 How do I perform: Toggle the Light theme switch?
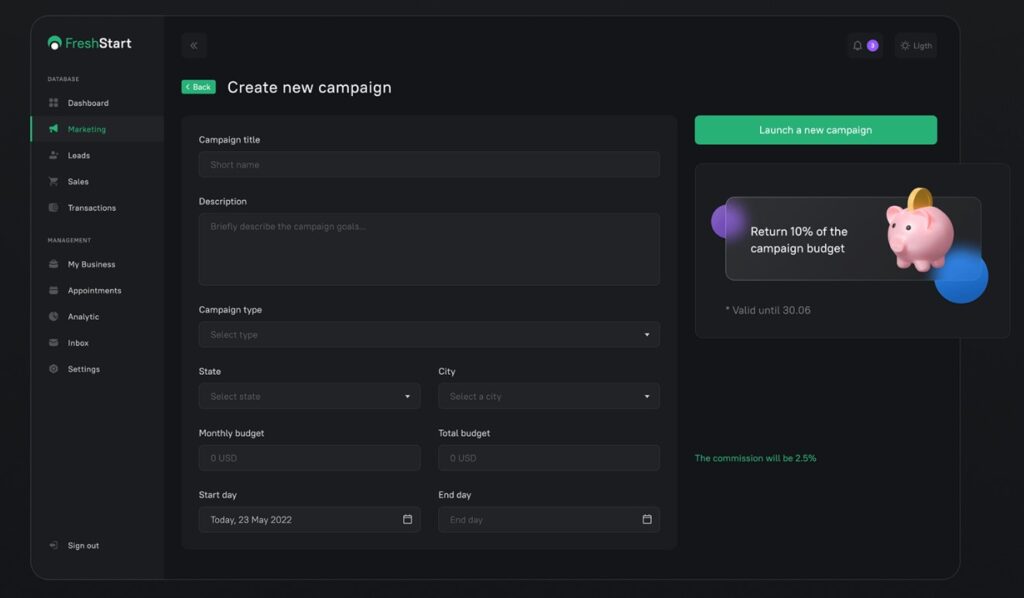916,46
